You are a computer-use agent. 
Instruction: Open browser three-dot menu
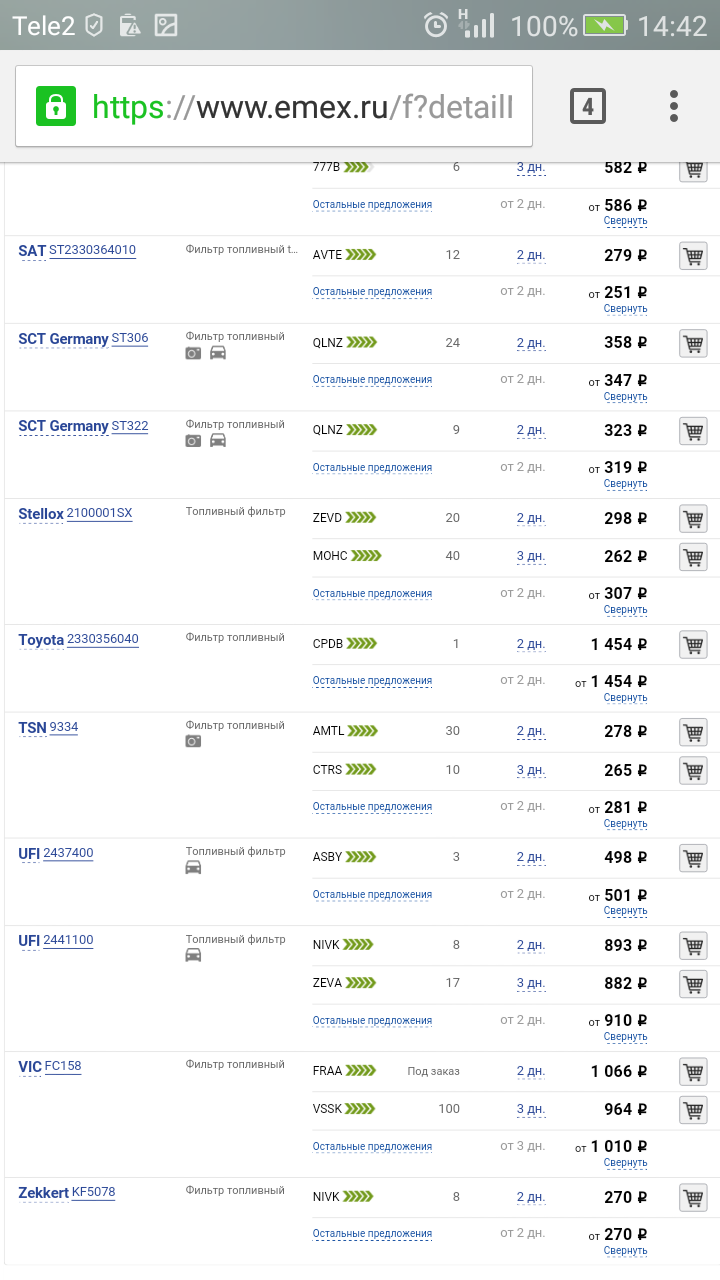[x=675, y=106]
